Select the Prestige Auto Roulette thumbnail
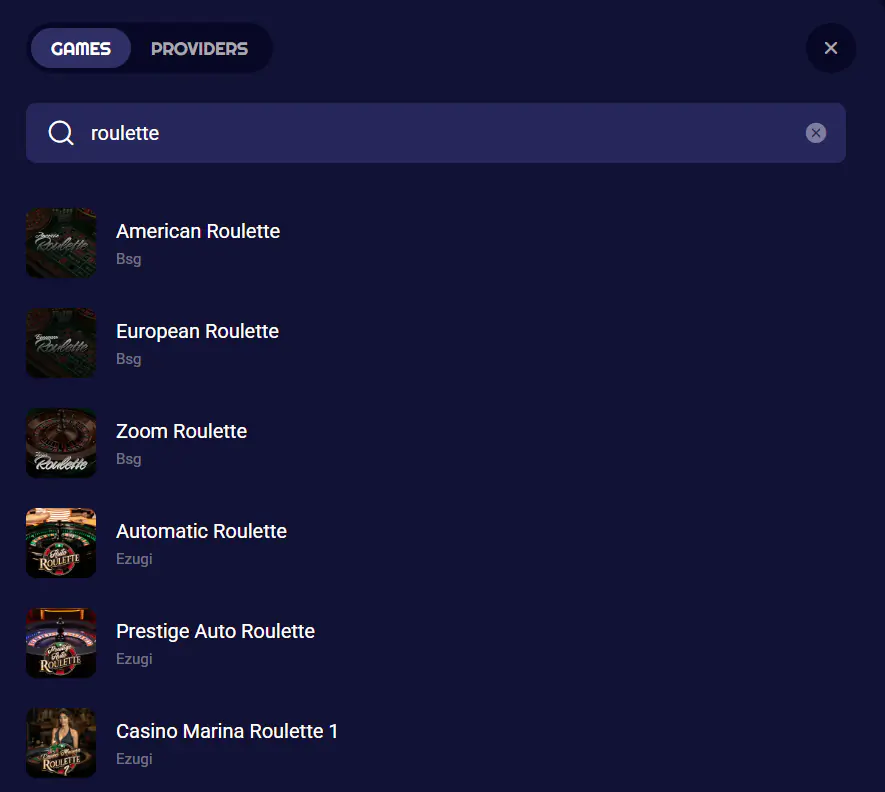The image size is (885, 792). click(61, 643)
